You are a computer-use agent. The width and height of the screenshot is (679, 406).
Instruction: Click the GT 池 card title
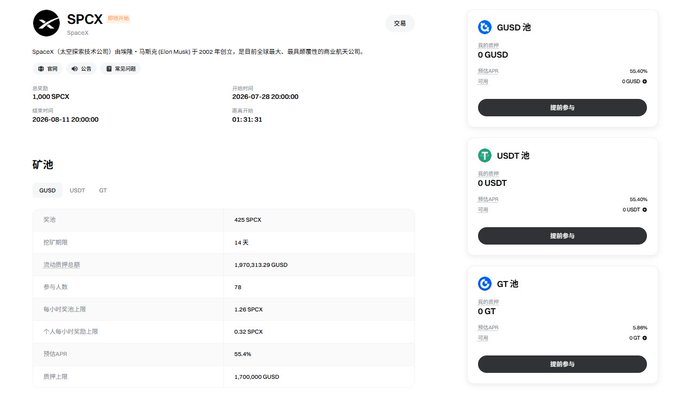click(508, 284)
